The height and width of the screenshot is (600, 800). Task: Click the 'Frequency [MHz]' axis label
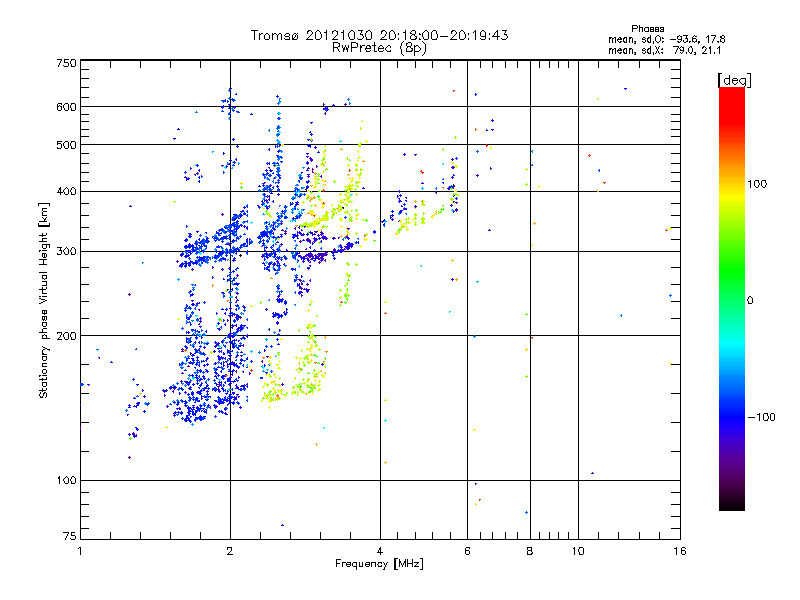tap(379, 564)
